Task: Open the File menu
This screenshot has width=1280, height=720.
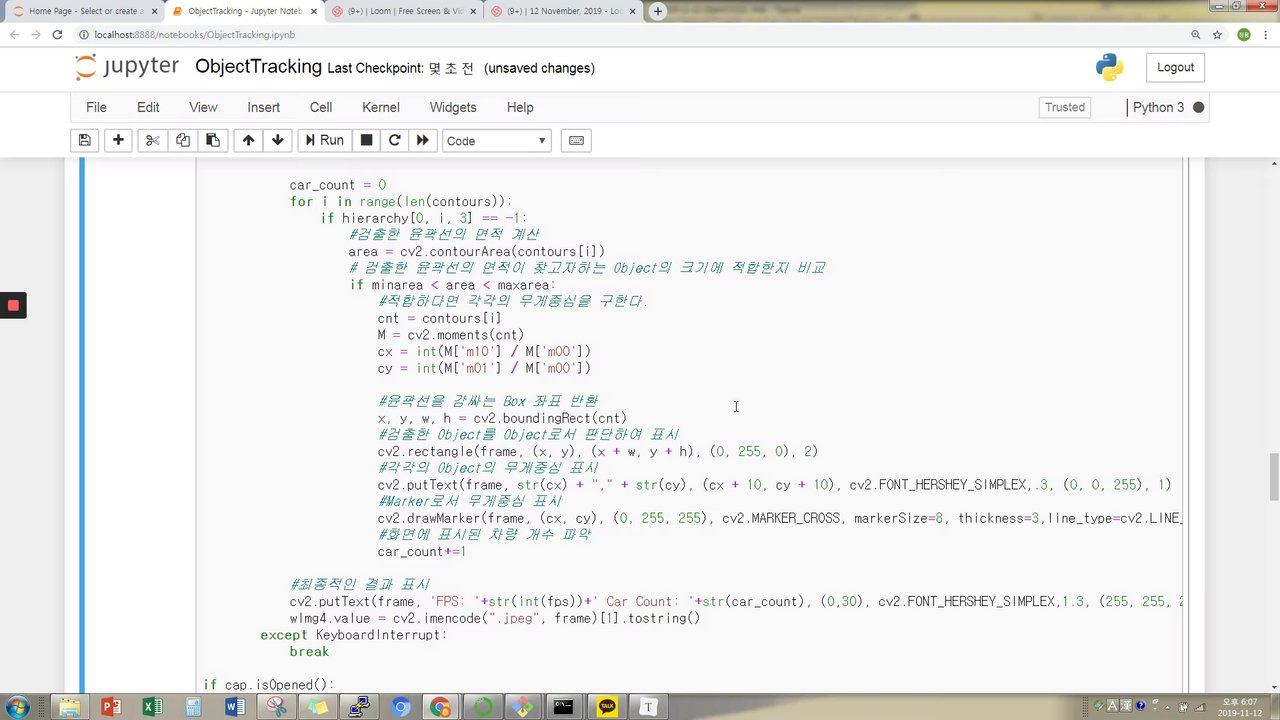Action: pos(96,108)
